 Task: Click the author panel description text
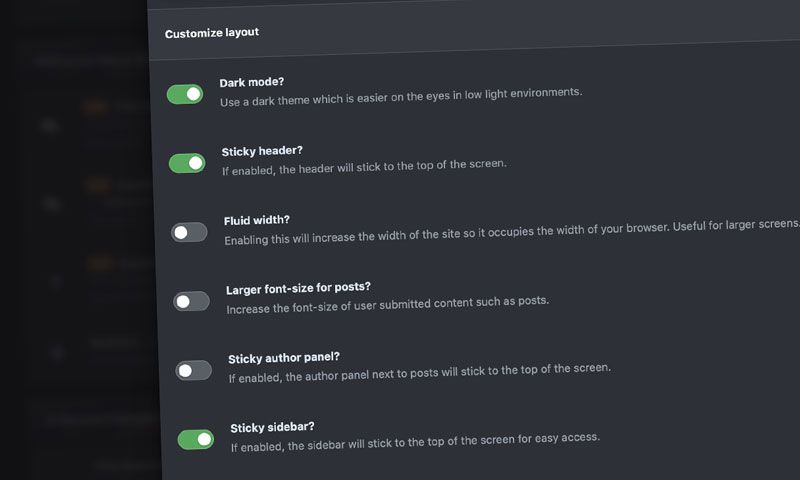(419, 373)
